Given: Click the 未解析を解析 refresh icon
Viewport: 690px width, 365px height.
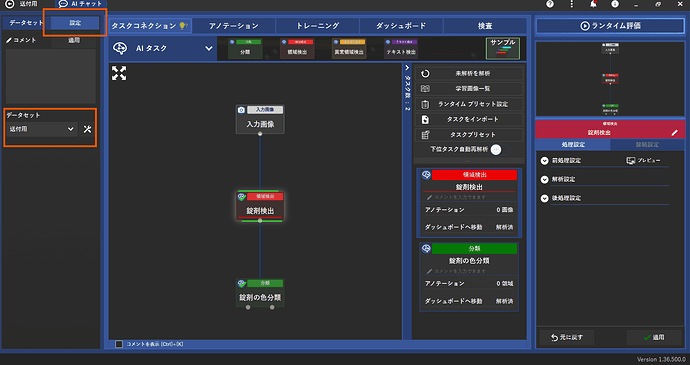Looking at the screenshot, I should coord(425,74).
